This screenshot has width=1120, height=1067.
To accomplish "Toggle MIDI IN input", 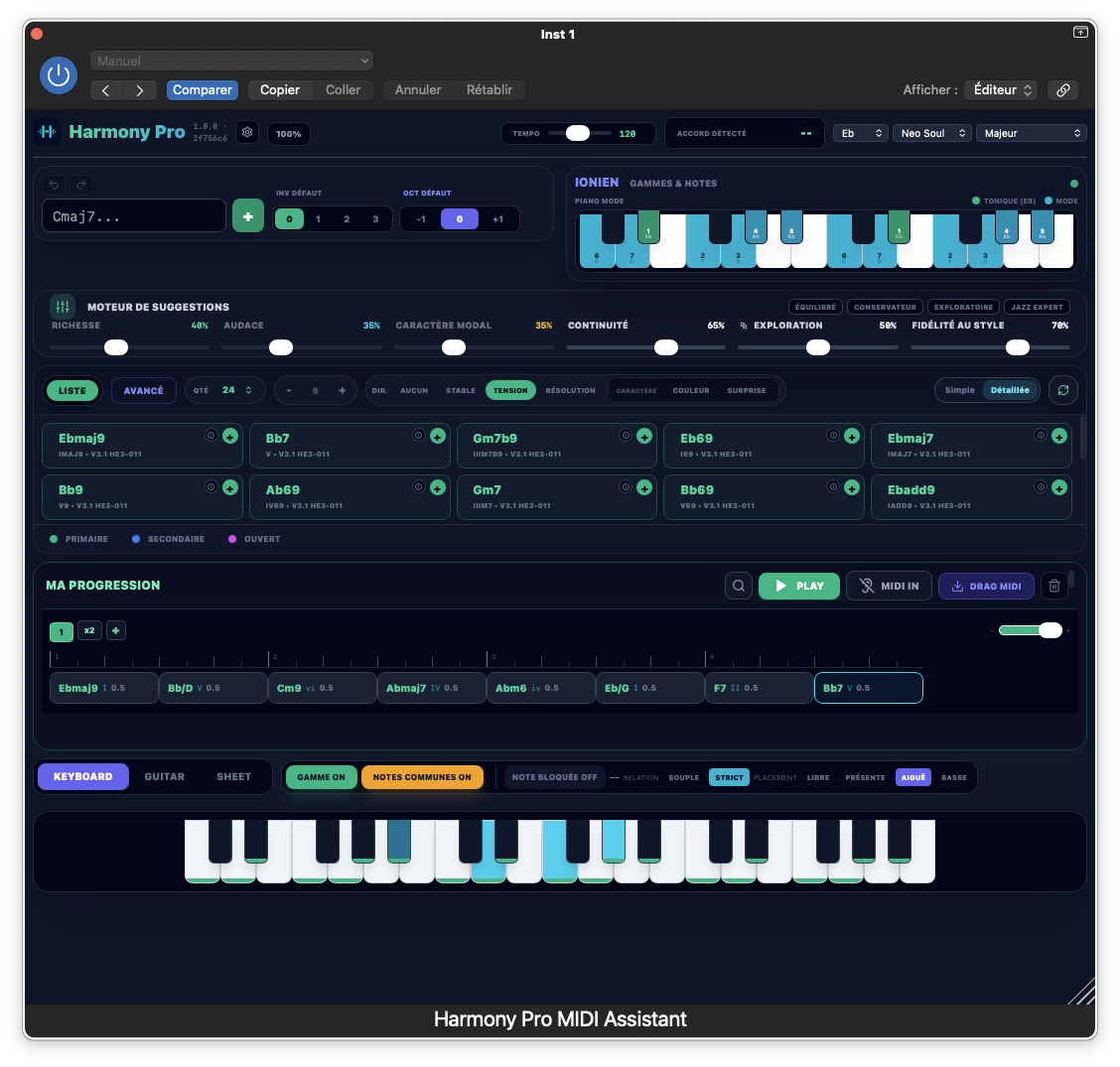I will click(889, 586).
